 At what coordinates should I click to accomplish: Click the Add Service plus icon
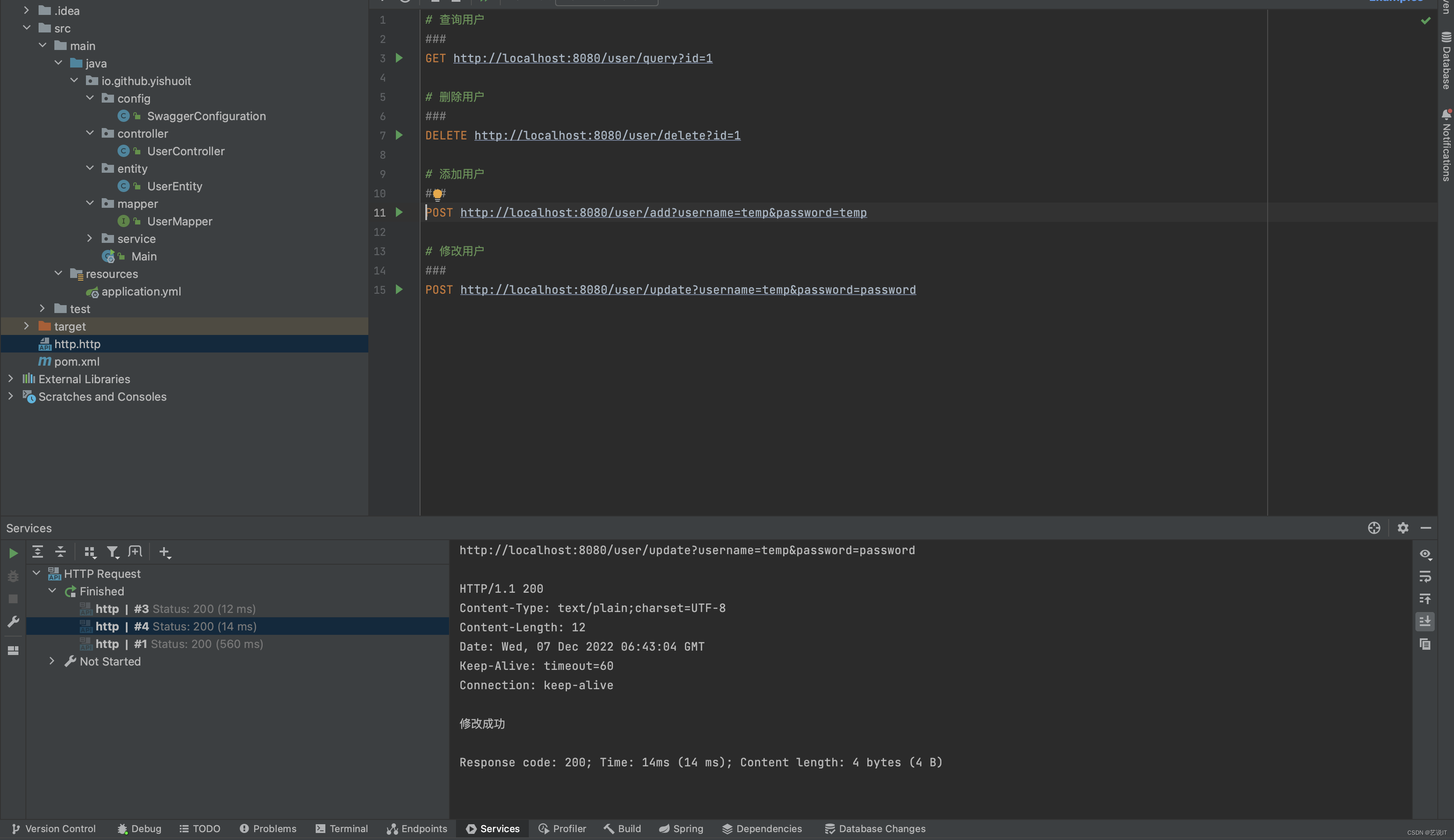[x=164, y=552]
